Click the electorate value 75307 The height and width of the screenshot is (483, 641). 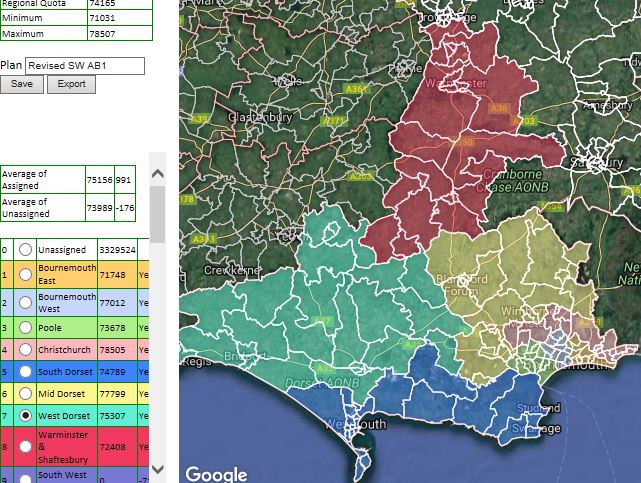point(112,416)
